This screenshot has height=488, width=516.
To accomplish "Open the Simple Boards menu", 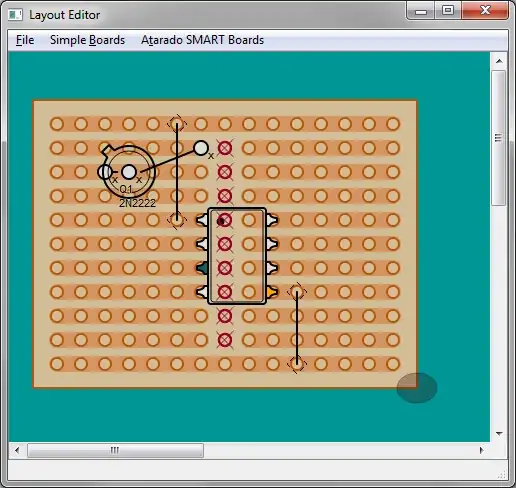I will point(87,40).
